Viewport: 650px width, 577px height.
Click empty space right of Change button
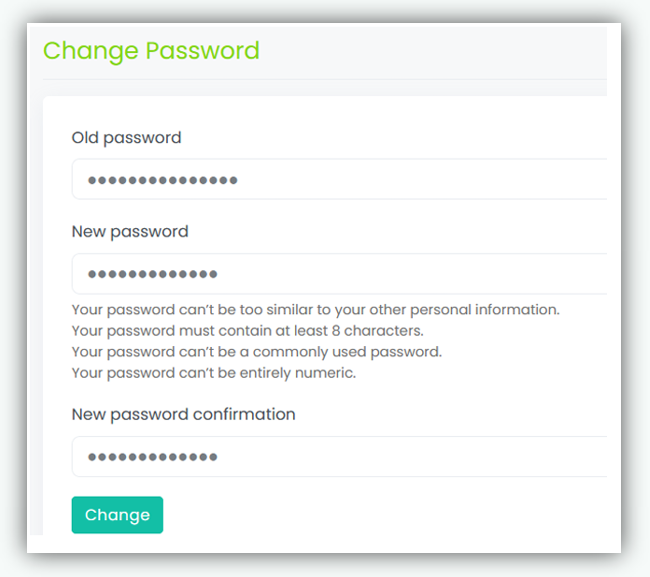point(380,515)
